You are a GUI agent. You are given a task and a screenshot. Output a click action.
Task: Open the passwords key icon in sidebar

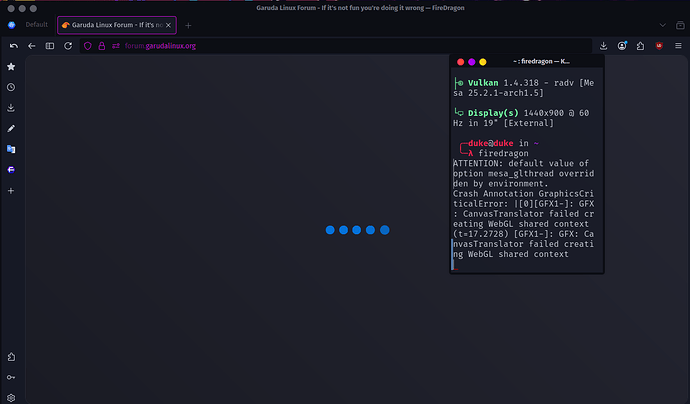[x=11, y=377]
